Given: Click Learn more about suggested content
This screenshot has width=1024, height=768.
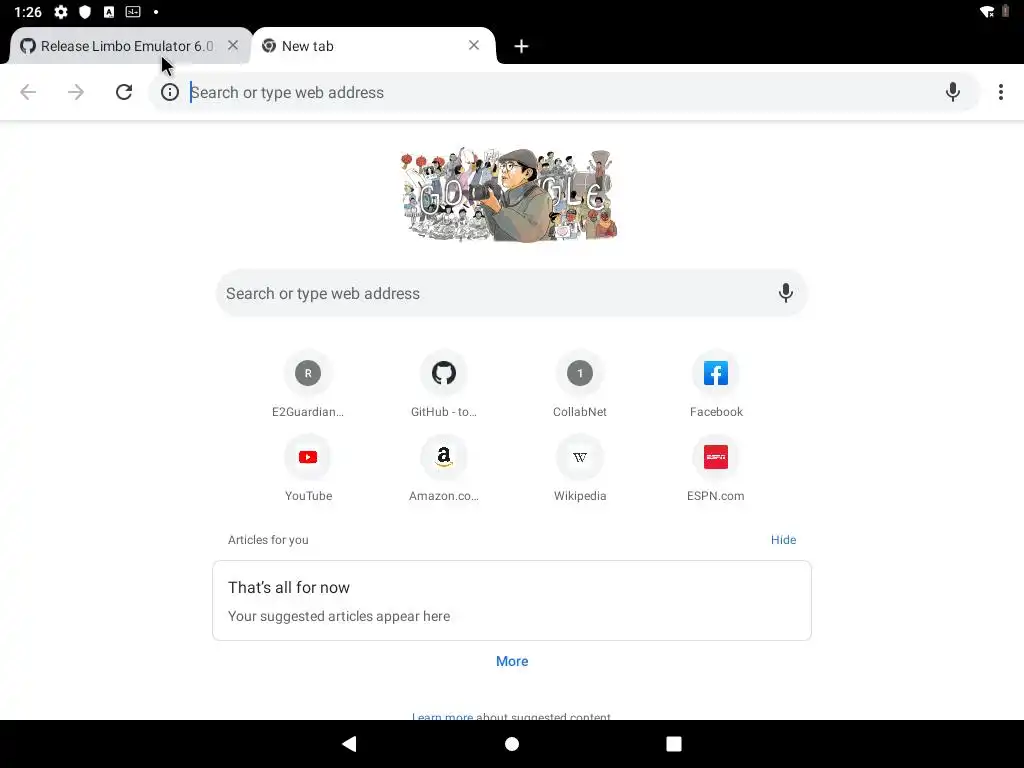Looking at the screenshot, I should [443, 716].
